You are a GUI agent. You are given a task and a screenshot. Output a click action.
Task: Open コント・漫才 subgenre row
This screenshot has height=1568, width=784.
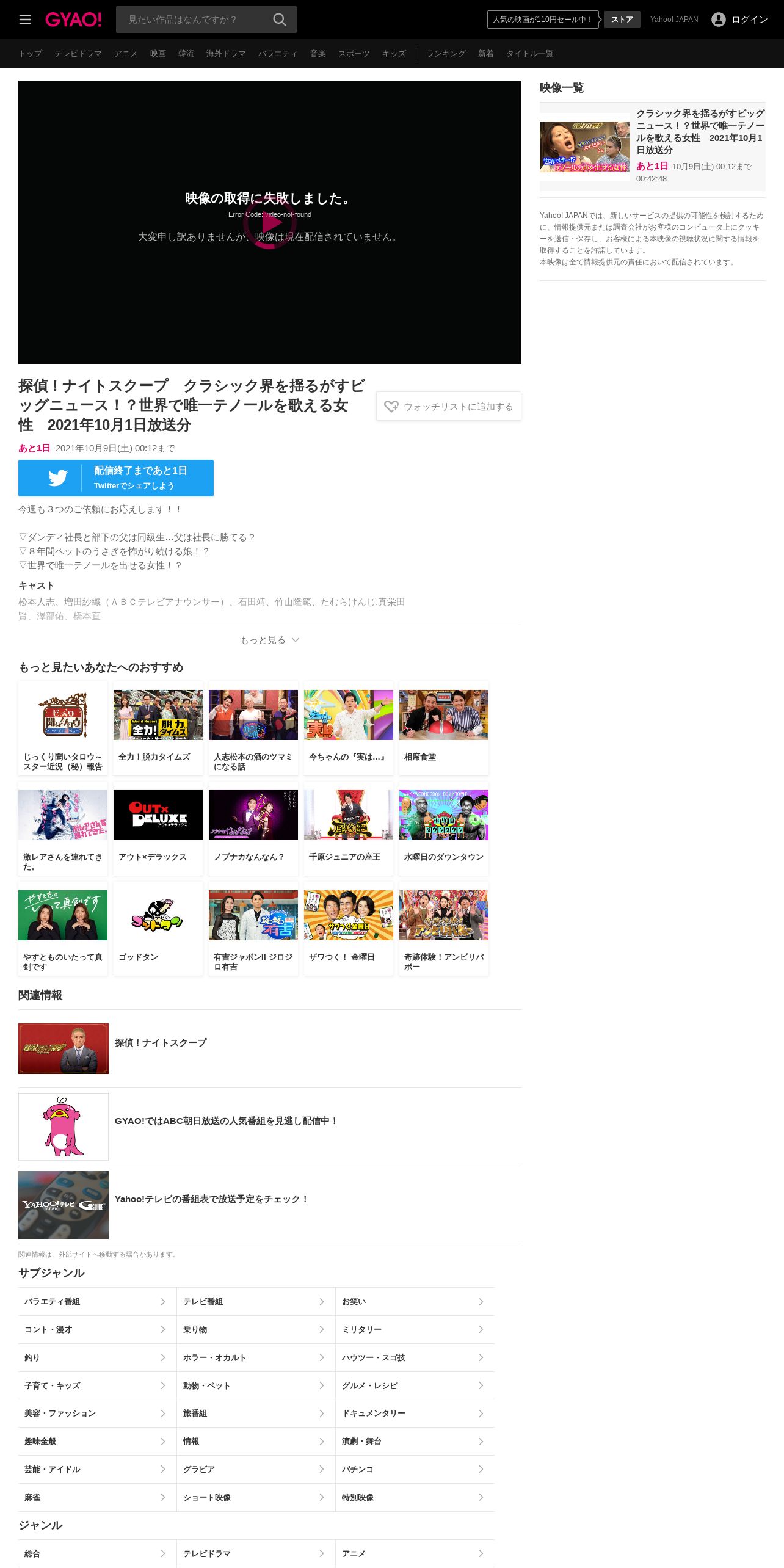[x=97, y=1330]
